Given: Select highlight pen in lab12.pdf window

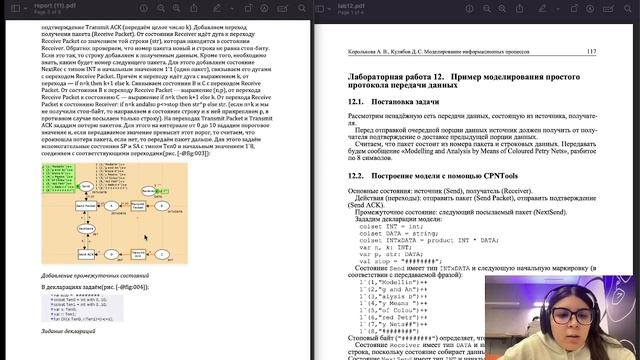Looking at the screenshot, I should (x=542, y=8).
